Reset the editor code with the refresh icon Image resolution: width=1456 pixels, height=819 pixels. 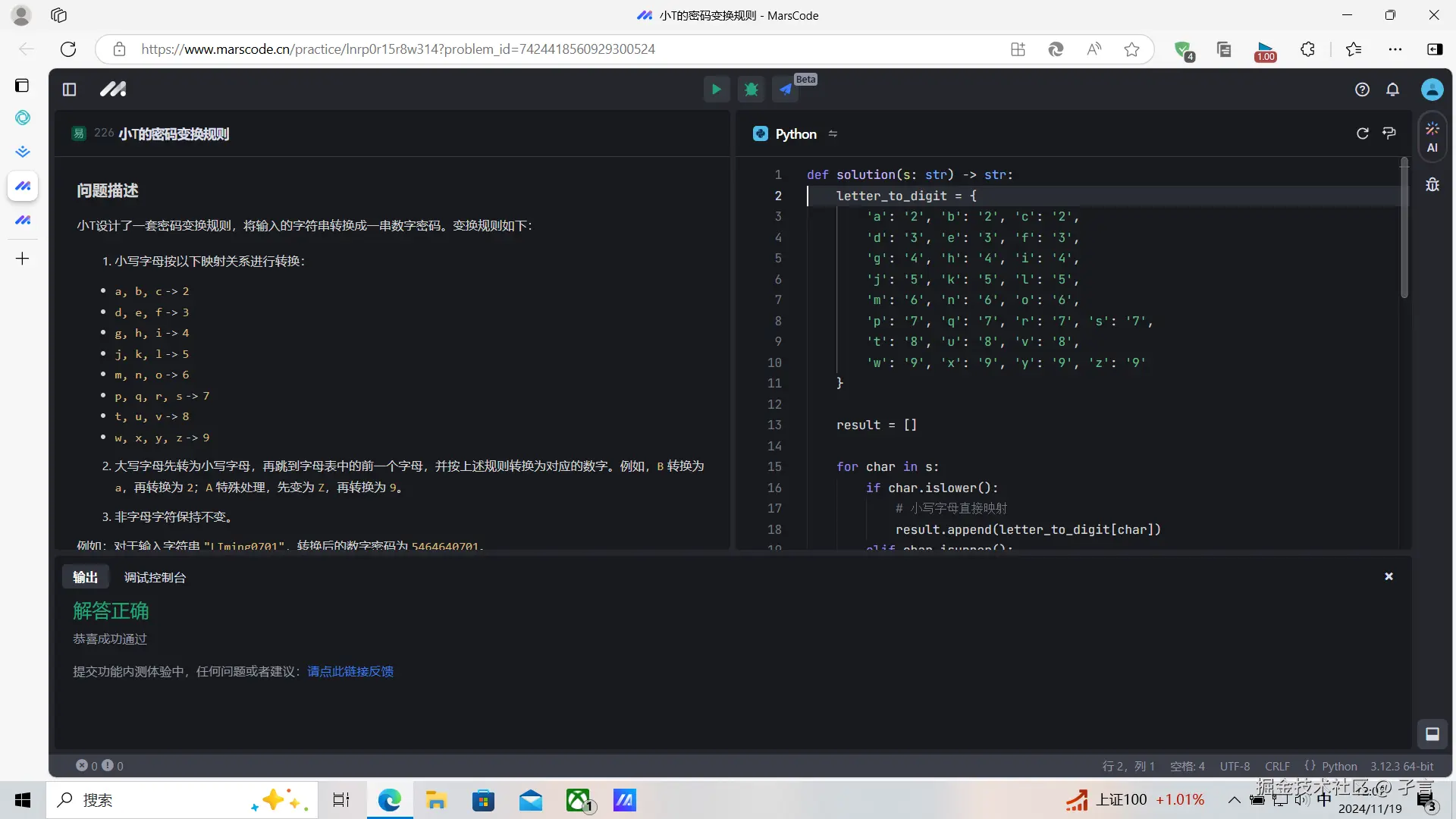(1363, 133)
